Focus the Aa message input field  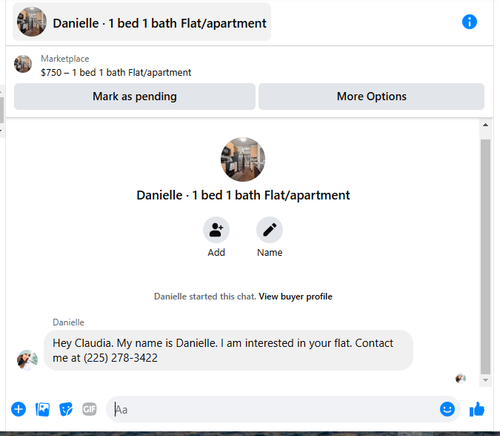[x=283, y=409]
